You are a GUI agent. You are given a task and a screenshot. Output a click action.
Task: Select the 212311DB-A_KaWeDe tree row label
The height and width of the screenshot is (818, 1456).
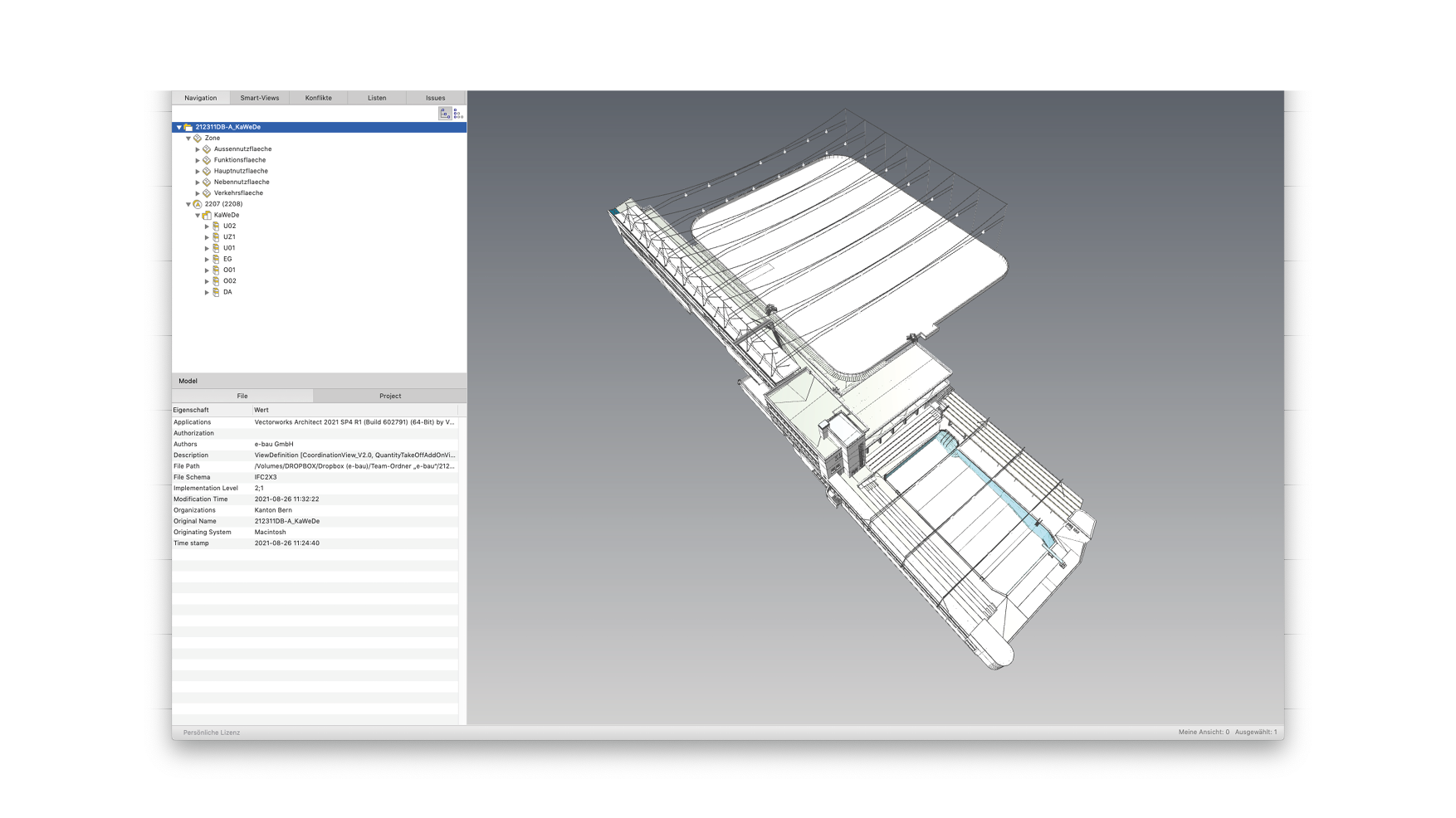point(228,127)
